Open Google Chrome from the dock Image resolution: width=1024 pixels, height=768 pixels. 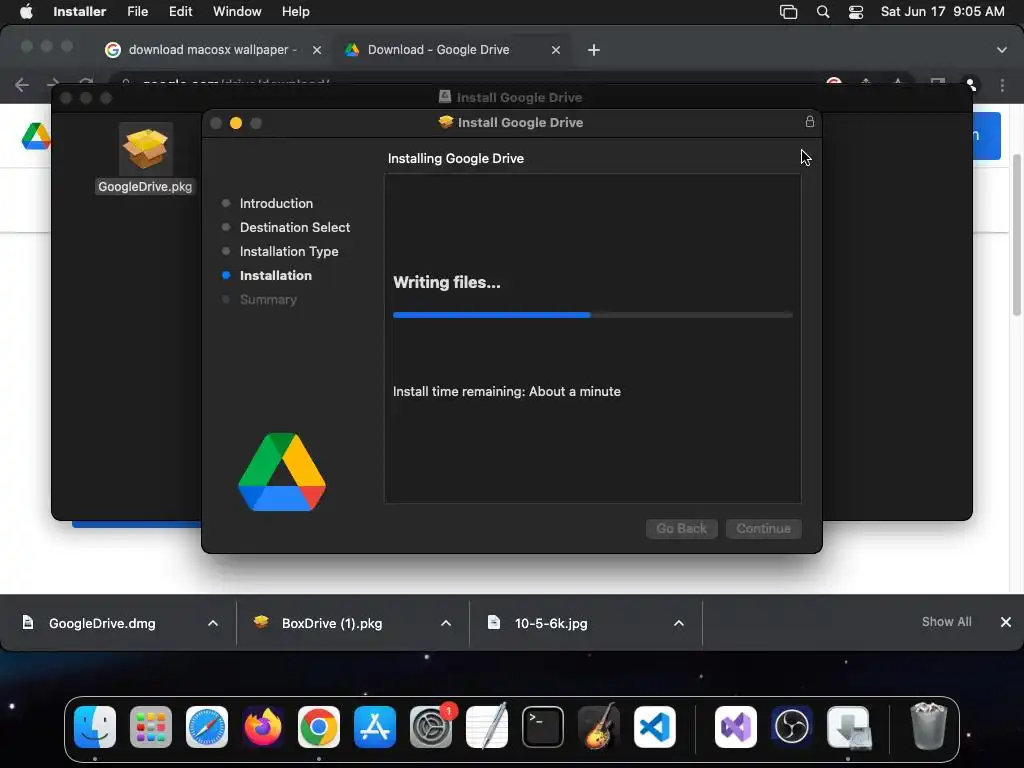(x=319, y=727)
